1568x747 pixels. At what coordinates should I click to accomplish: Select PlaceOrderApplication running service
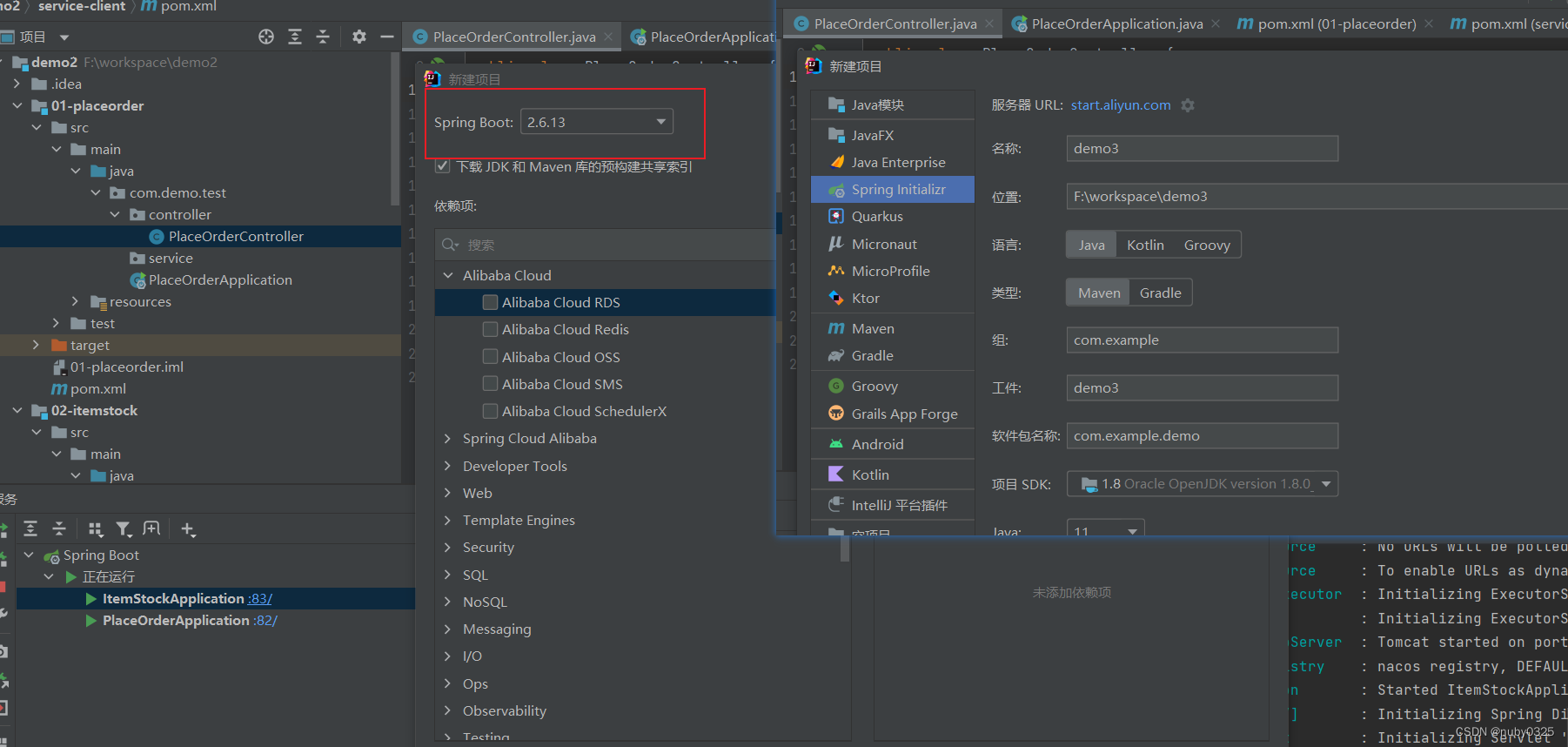pos(176,620)
